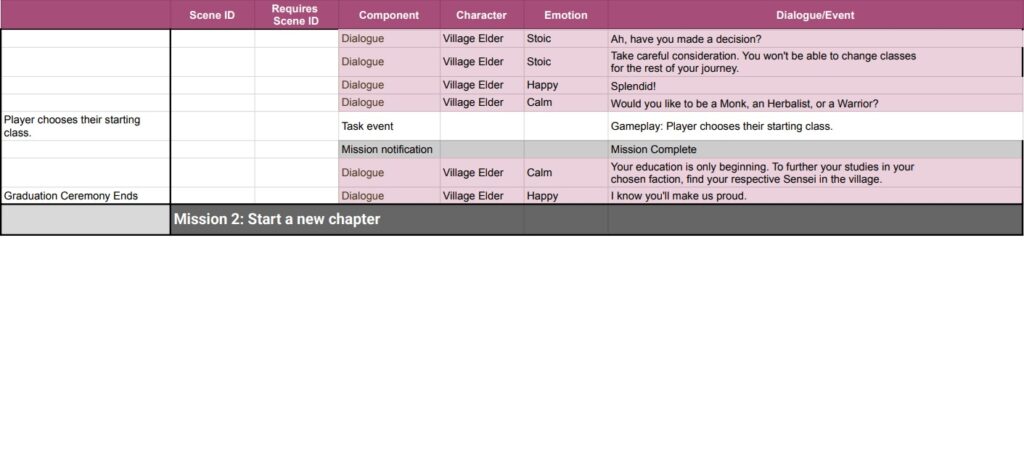
Task: Click the Scene ID column header
Action: click(x=212, y=15)
